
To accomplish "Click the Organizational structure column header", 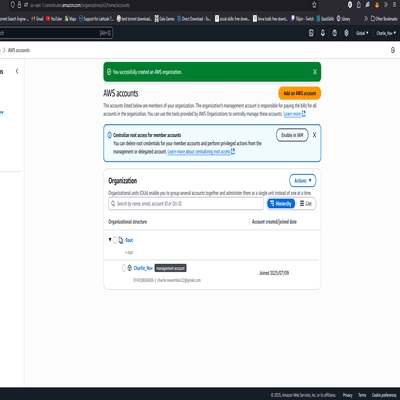I will [x=127, y=222].
